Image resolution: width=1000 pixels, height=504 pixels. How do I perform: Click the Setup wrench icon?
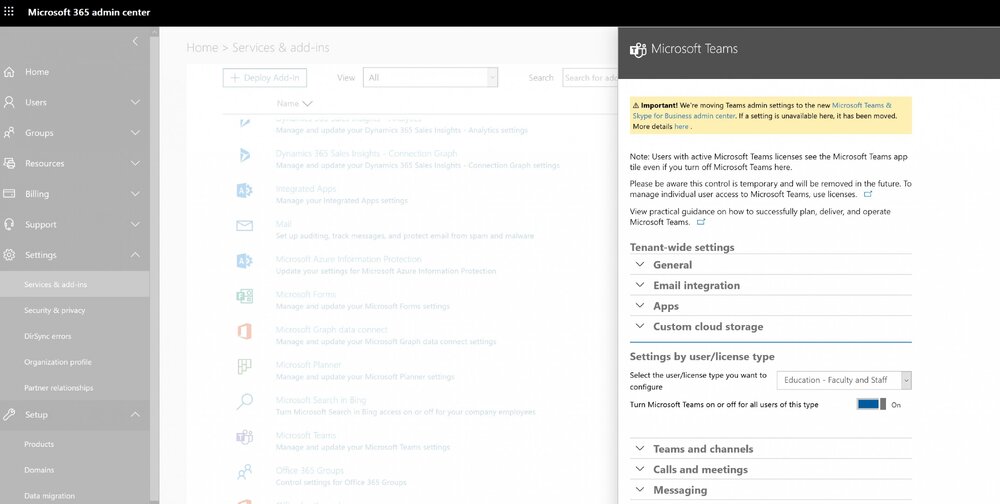pos(9,415)
